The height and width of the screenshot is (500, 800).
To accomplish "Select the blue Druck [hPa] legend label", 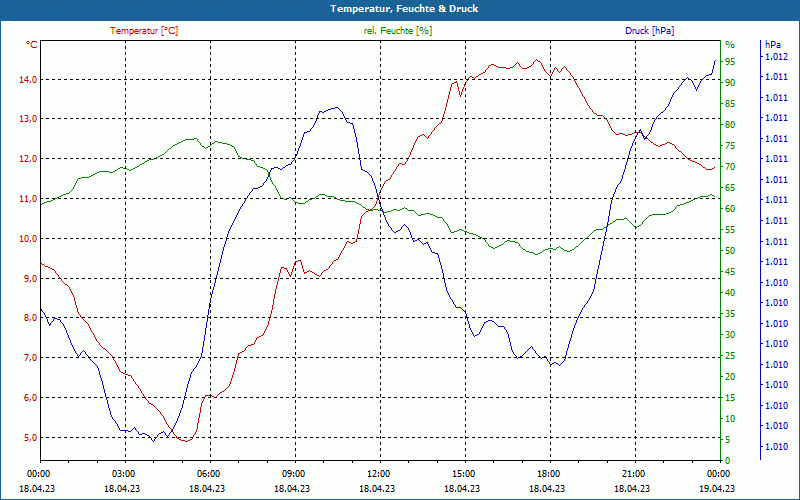I will coord(649,31).
